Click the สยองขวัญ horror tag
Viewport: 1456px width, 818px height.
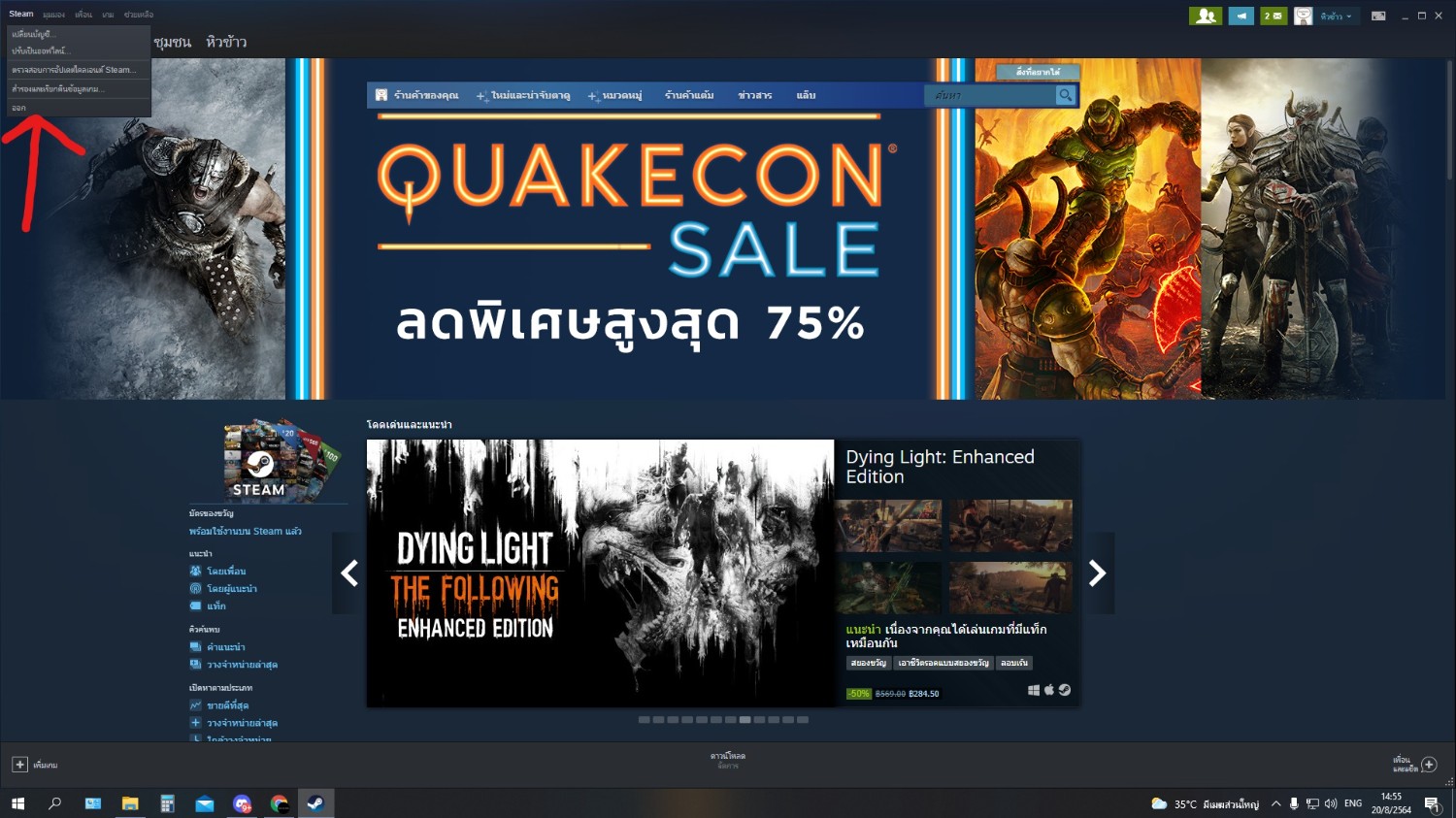pos(869,663)
